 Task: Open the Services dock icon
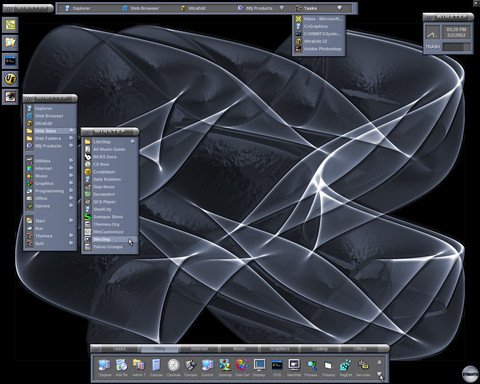(x=363, y=366)
